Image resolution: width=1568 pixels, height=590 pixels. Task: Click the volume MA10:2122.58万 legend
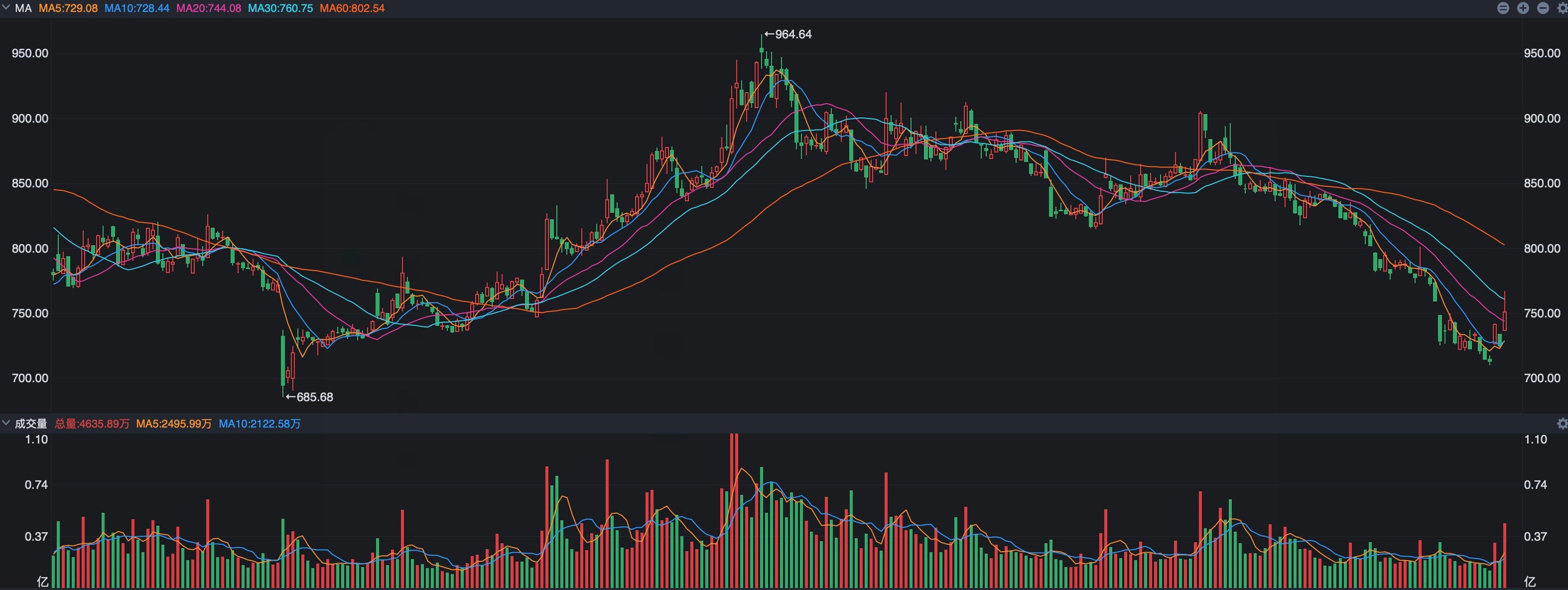point(260,423)
